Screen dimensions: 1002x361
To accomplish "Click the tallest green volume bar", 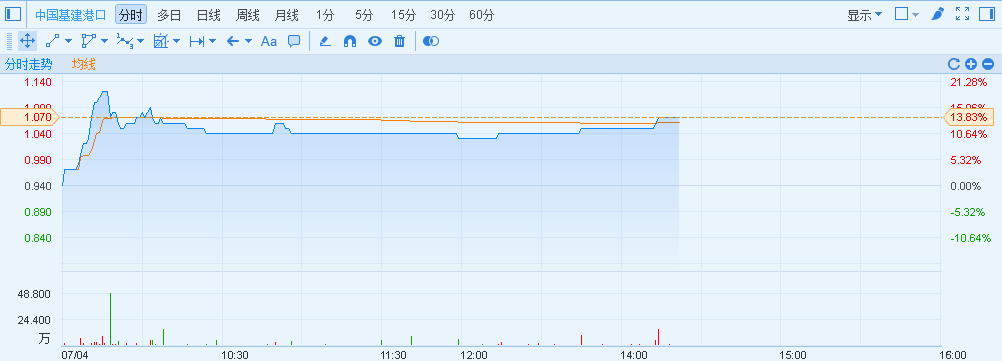I will click(x=110, y=319).
